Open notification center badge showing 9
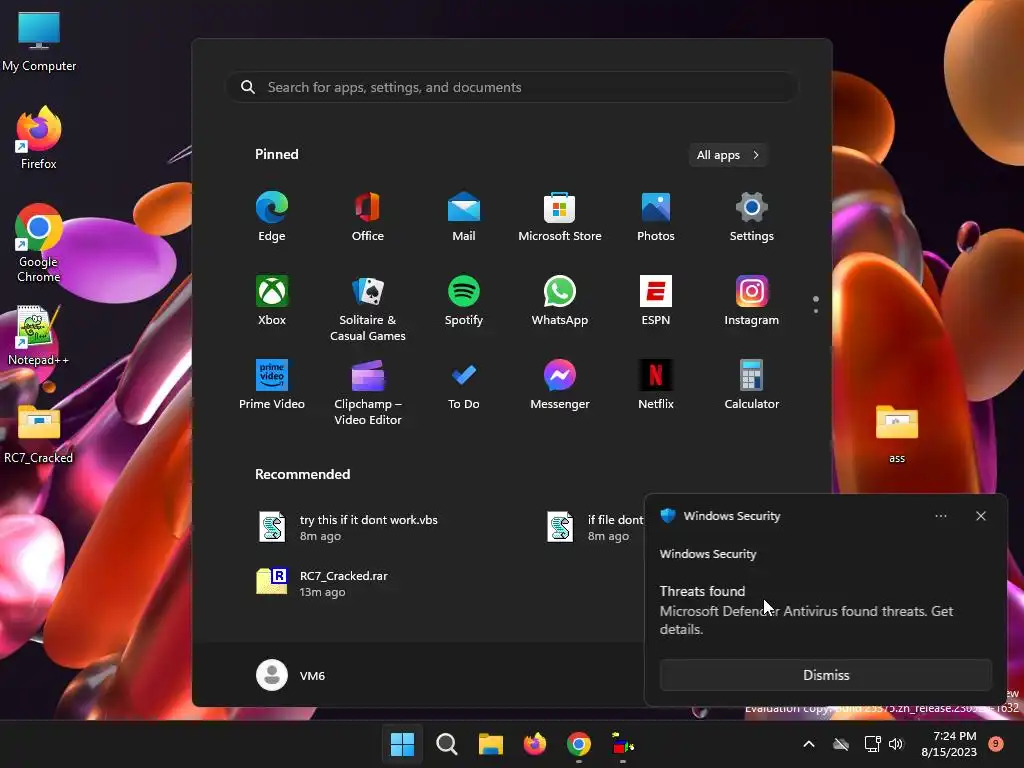1024x768 pixels. 995,744
